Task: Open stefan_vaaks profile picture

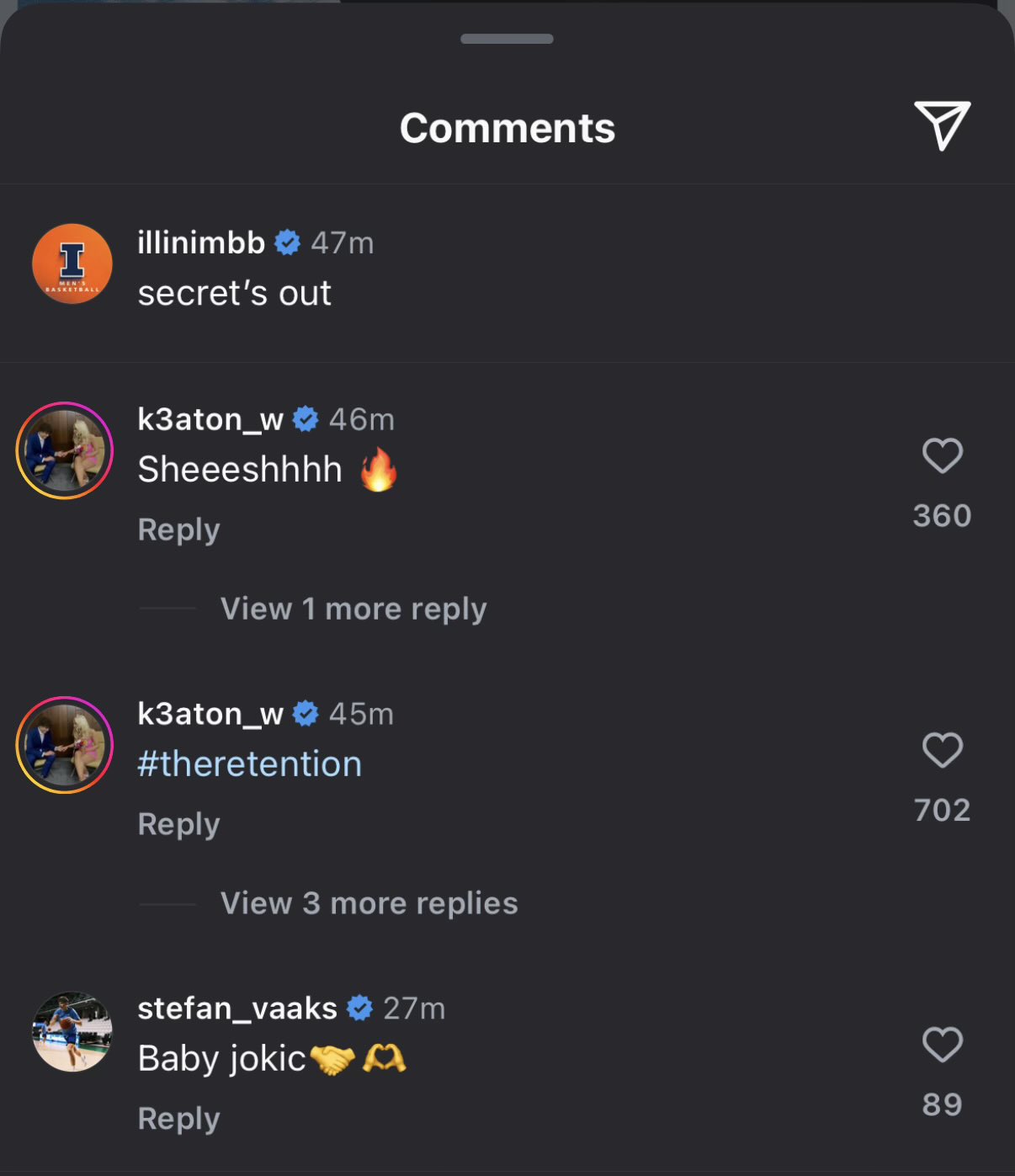Action: [72, 1031]
